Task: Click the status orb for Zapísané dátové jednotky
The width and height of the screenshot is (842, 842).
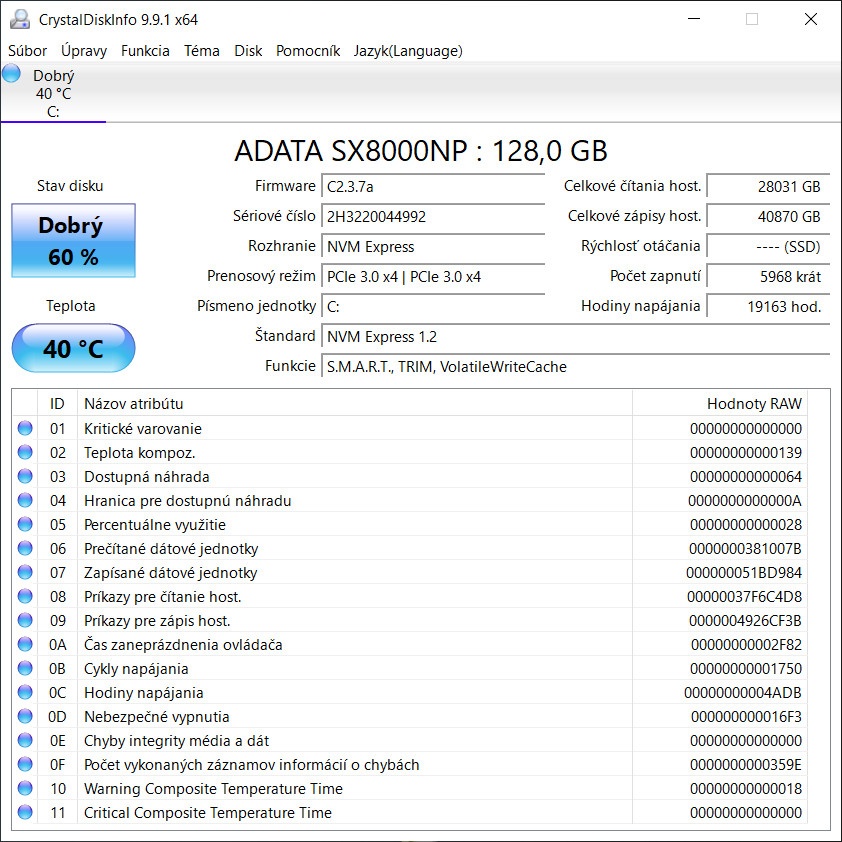Action: pos(25,572)
